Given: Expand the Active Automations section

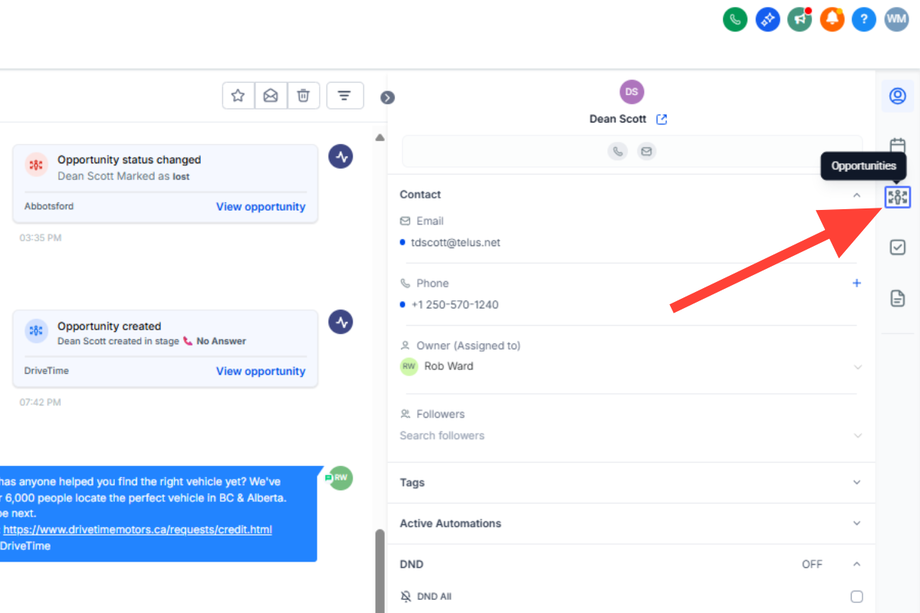Looking at the screenshot, I should [x=857, y=523].
